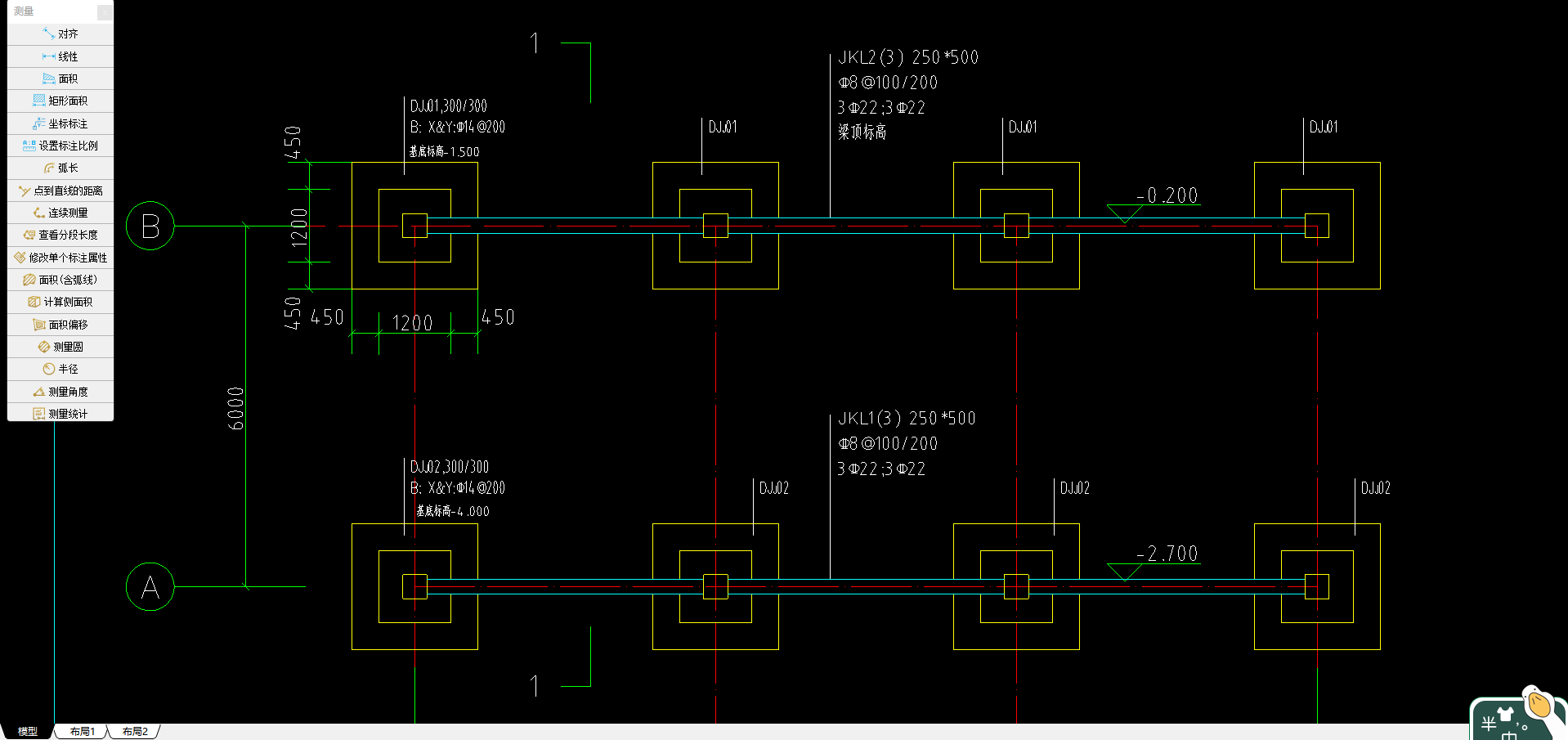This screenshot has width=1568, height=740.
Task: Click 修改单个标注属性 edit annotation tool
Action: point(60,258)
